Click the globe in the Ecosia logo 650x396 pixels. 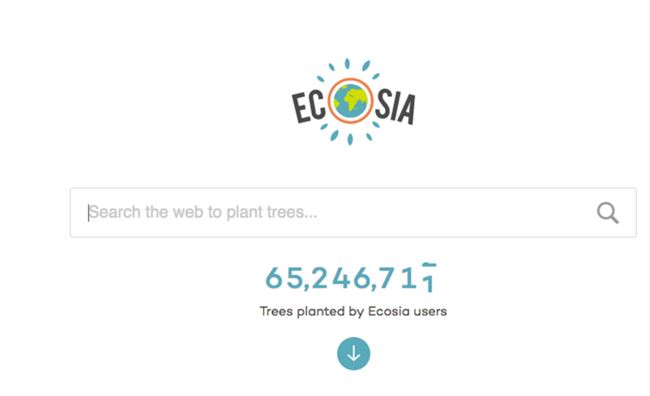coord(351,101)
